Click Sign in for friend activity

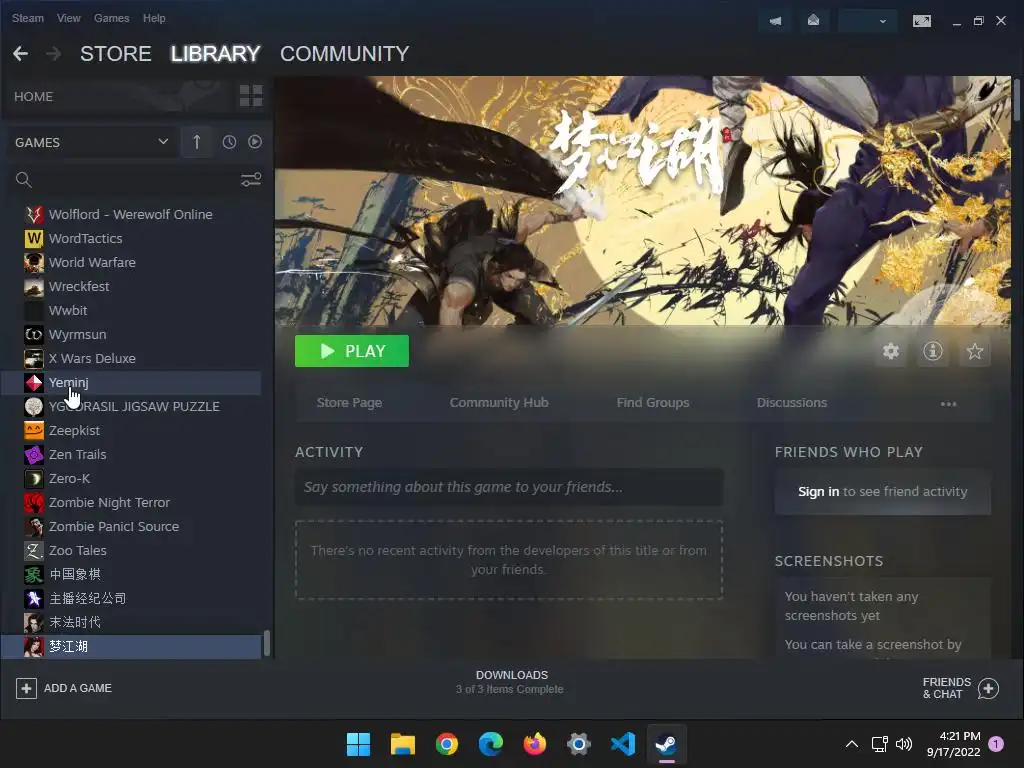(x=818, y=492)
